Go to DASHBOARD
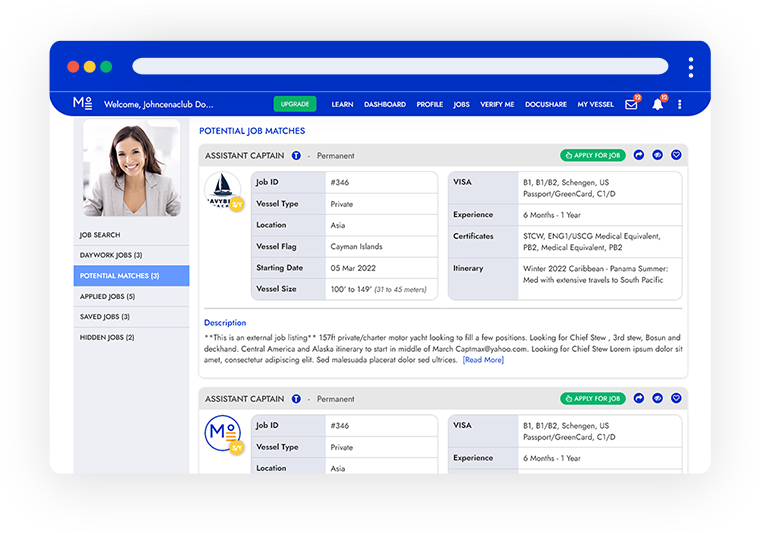This screenshot has height=533, width=760. point(385,104)
